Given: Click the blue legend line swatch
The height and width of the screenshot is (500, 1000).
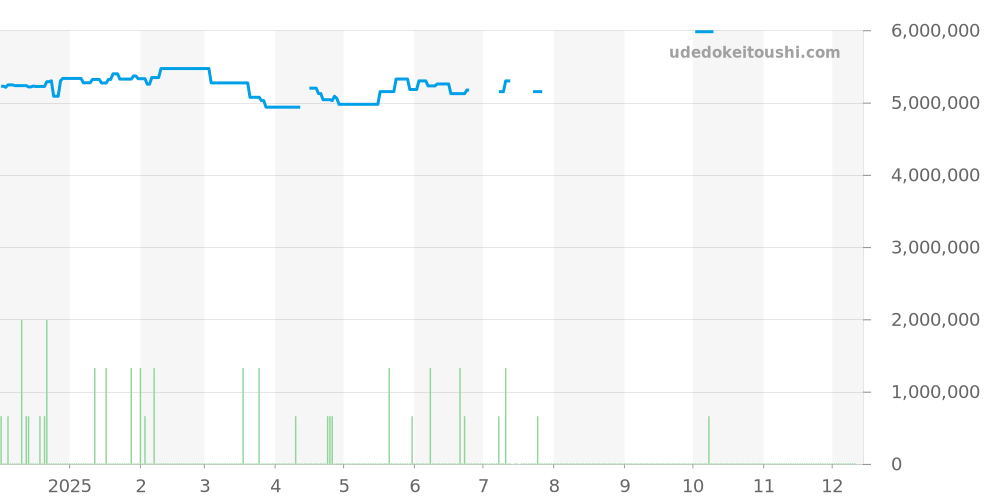Looking at the screenshot, I should pos(704,32).
